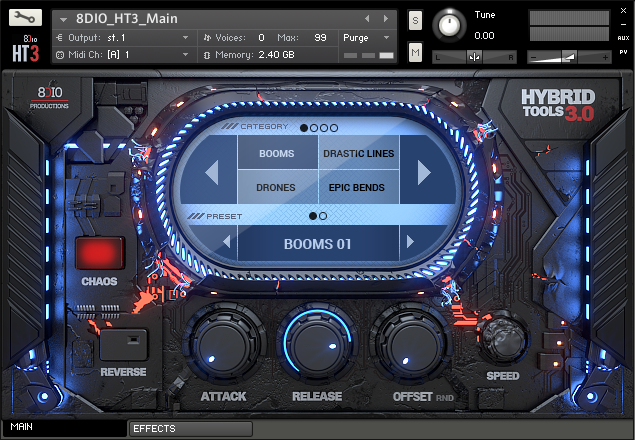Enable the red CHAOS button
The image size is (635, 440).
pos(100,253)
